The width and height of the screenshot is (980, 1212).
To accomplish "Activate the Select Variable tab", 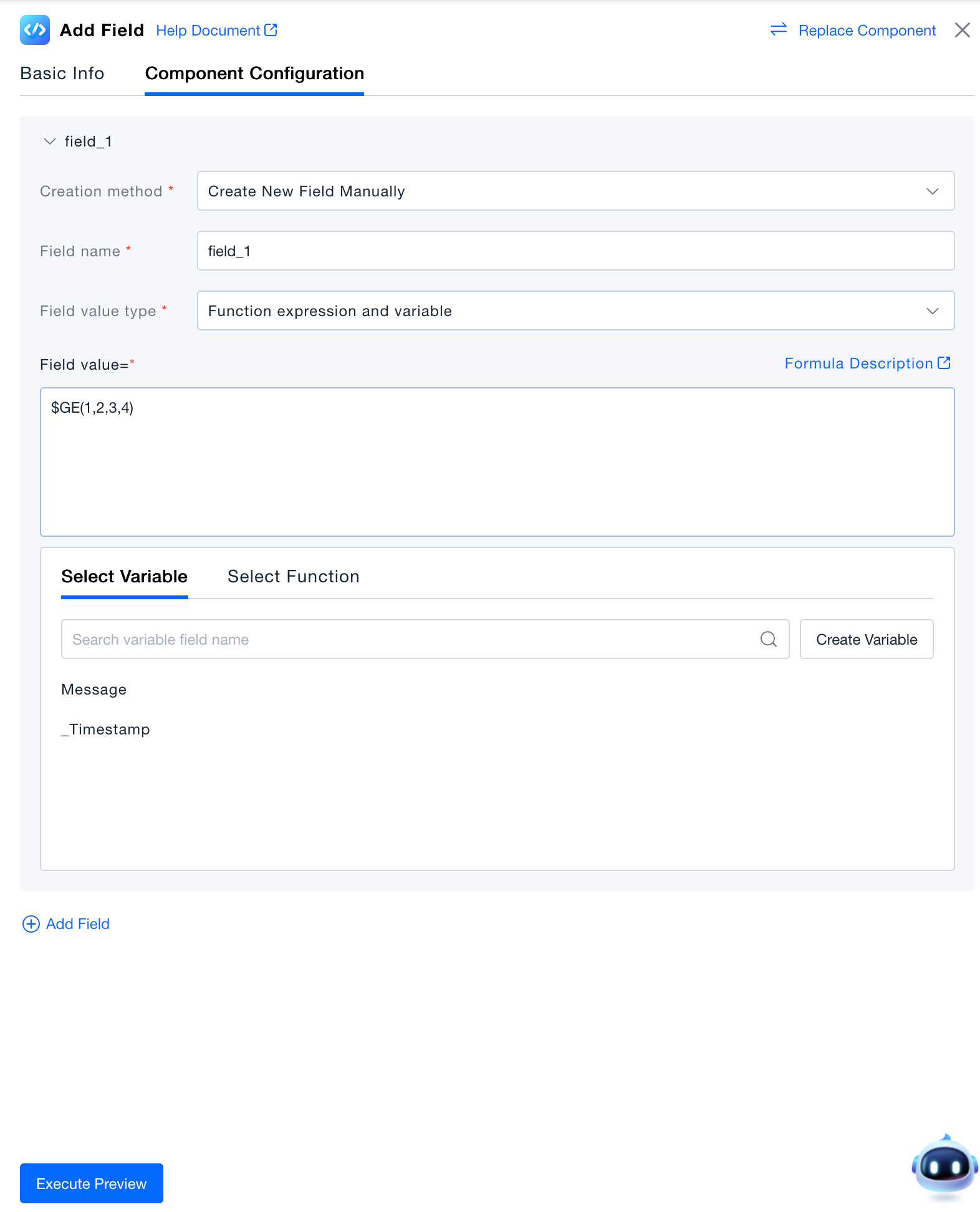I will 124,577.
